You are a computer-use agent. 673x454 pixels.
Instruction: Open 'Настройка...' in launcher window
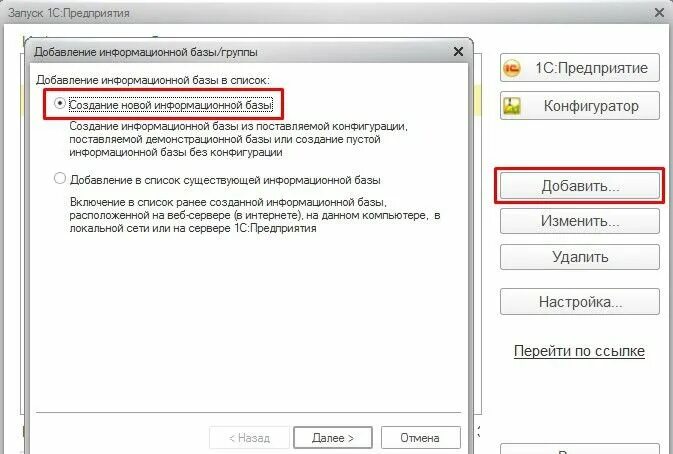click(579, 302)
